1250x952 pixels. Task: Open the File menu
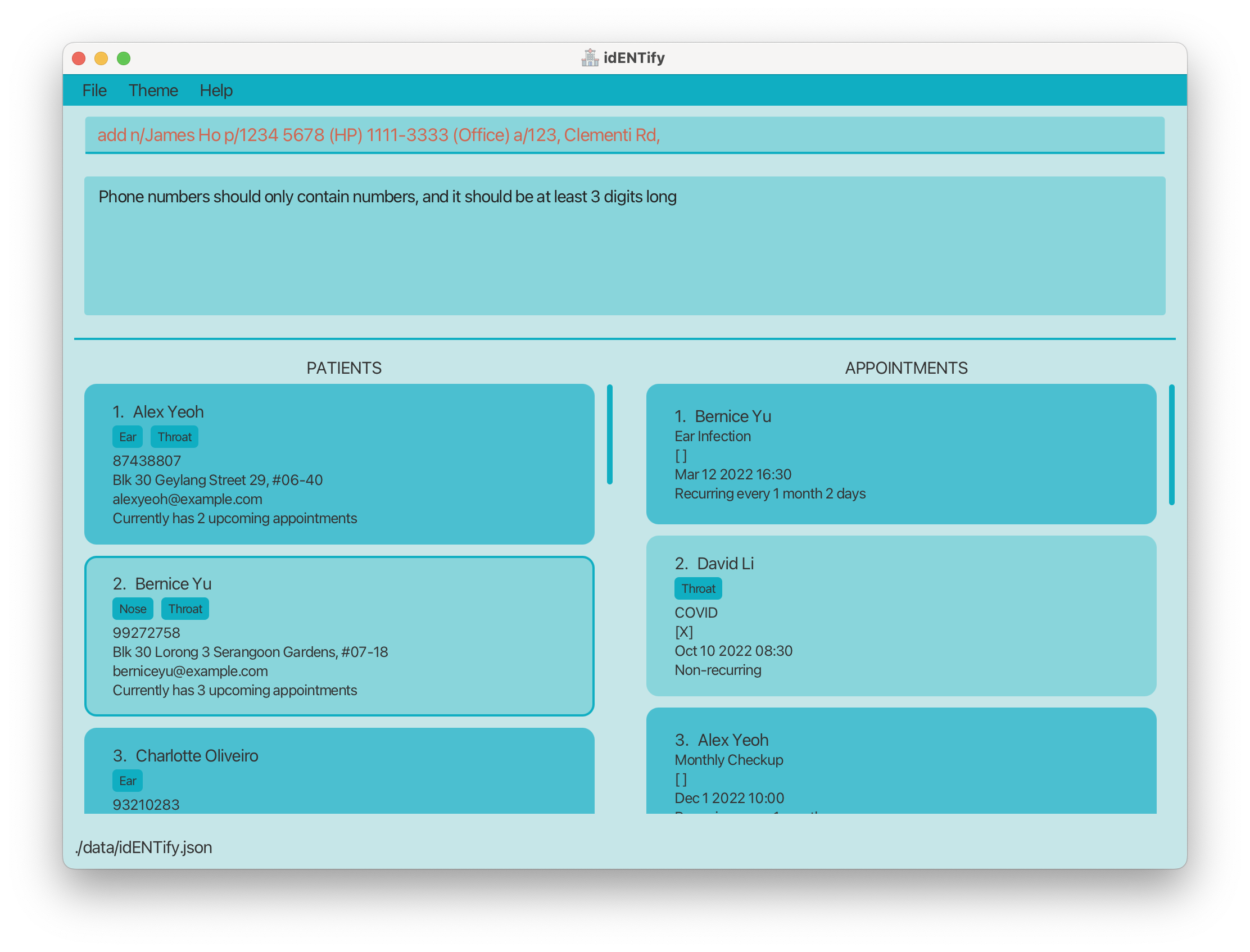click(94, 90)
